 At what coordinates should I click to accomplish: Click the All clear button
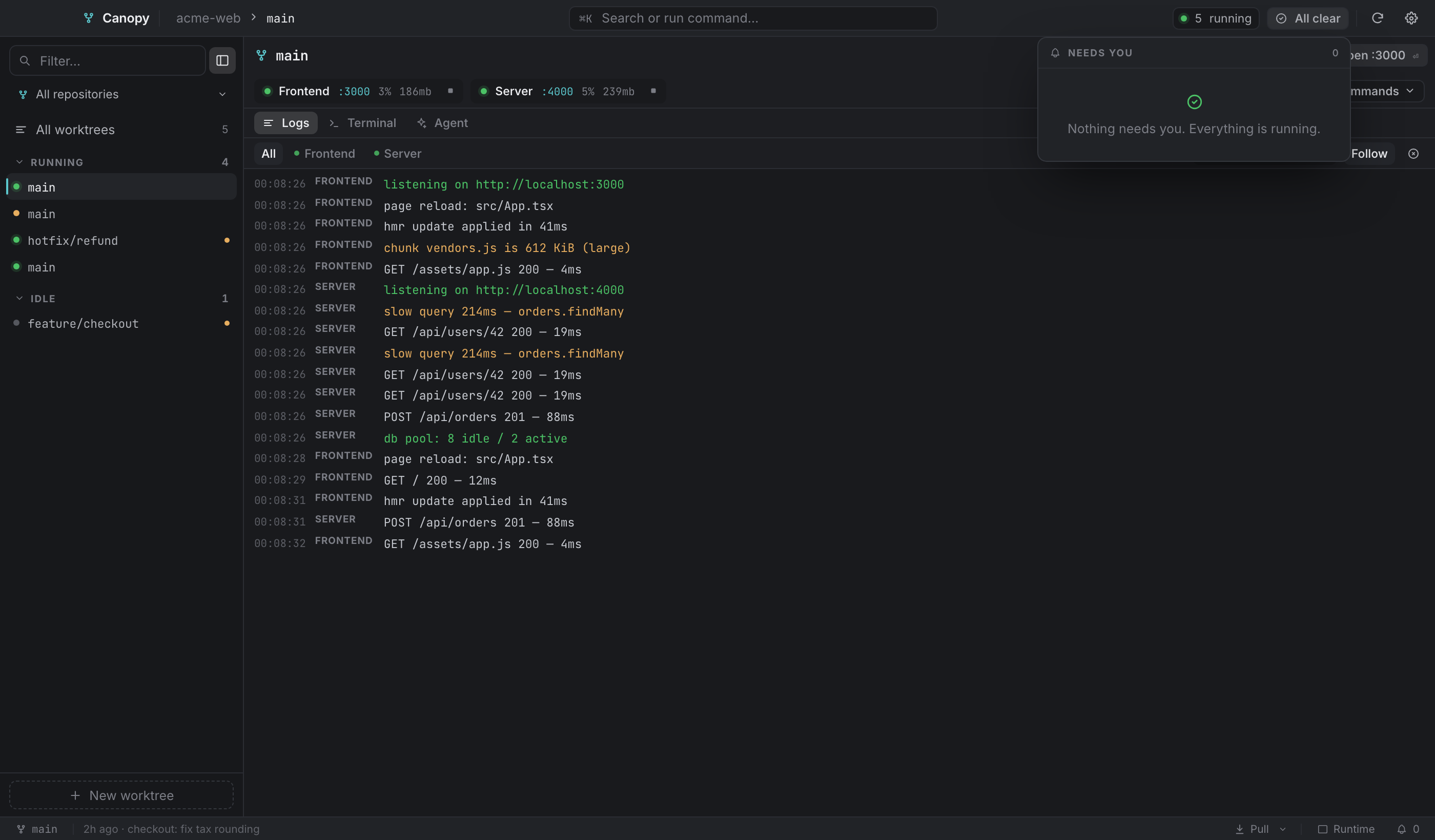coord(1308,18)
